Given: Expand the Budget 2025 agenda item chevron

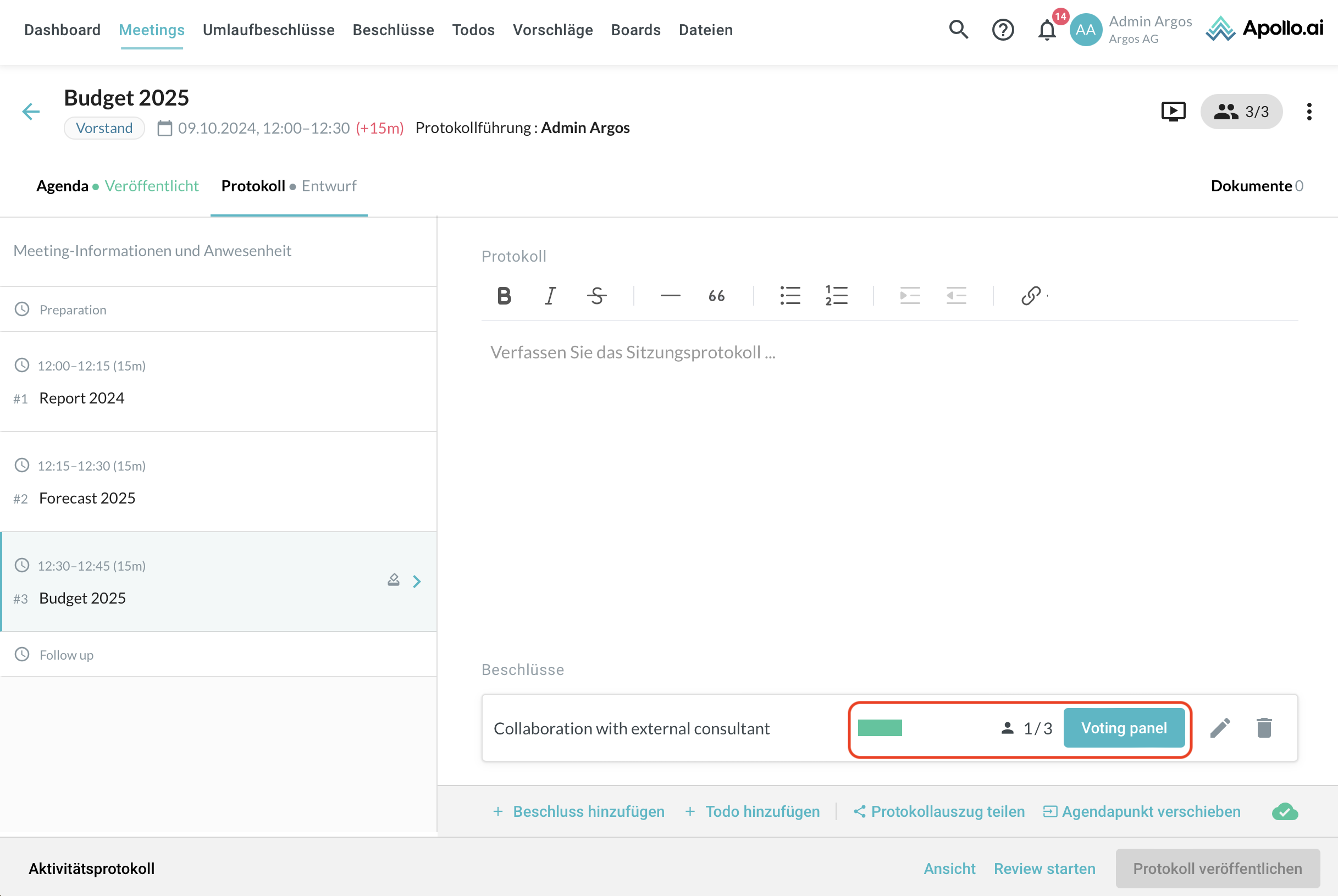Looking at the screenshot, I should tap(417, 582).
